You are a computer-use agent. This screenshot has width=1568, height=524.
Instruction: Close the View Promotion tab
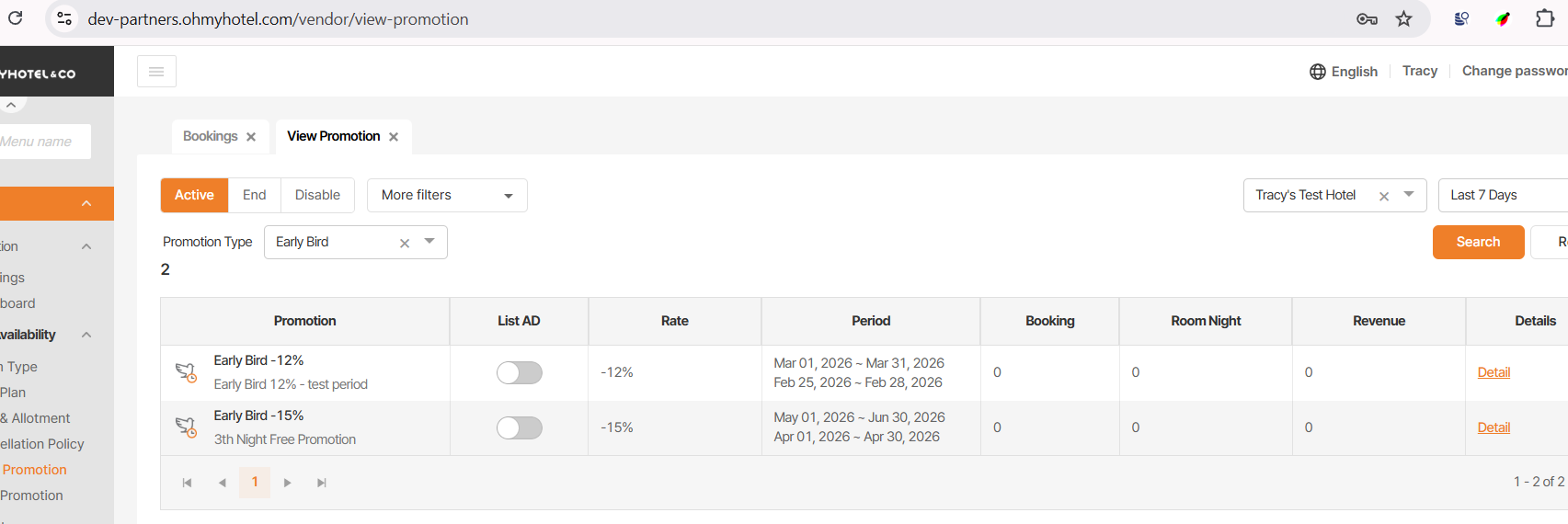(394, 137)
